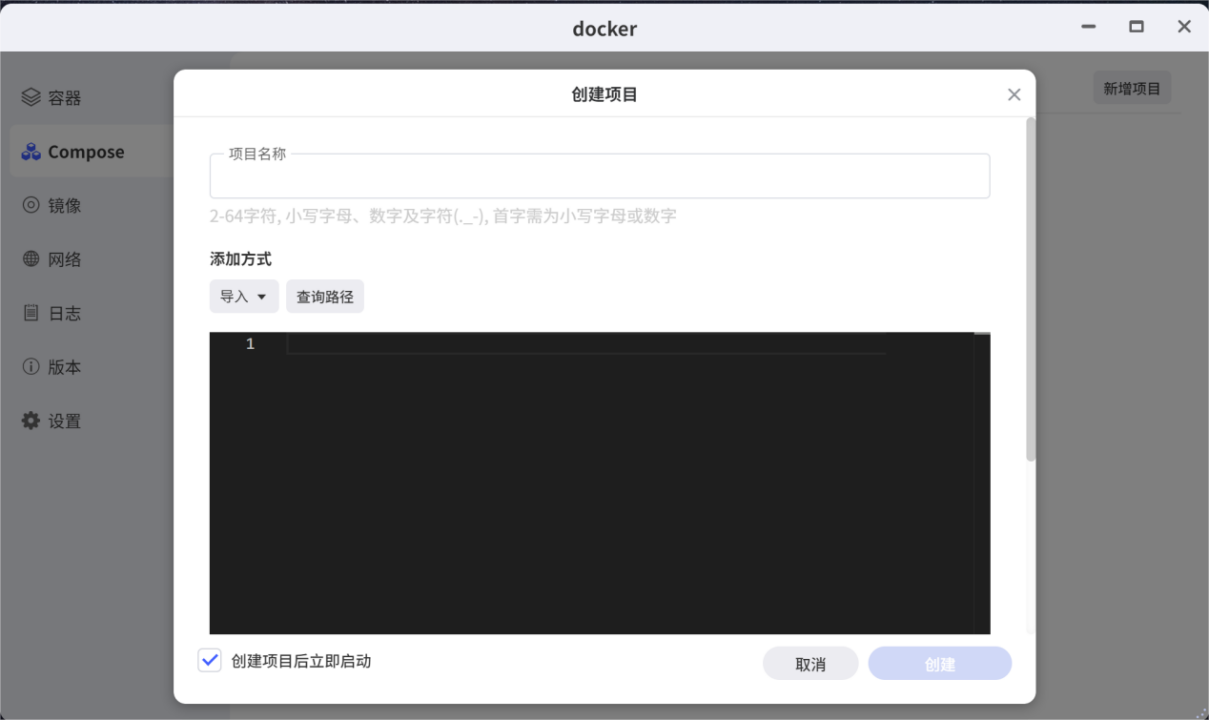Minimize the docker window
The height and width of the screenshot is (720, 1209).
1088,27
